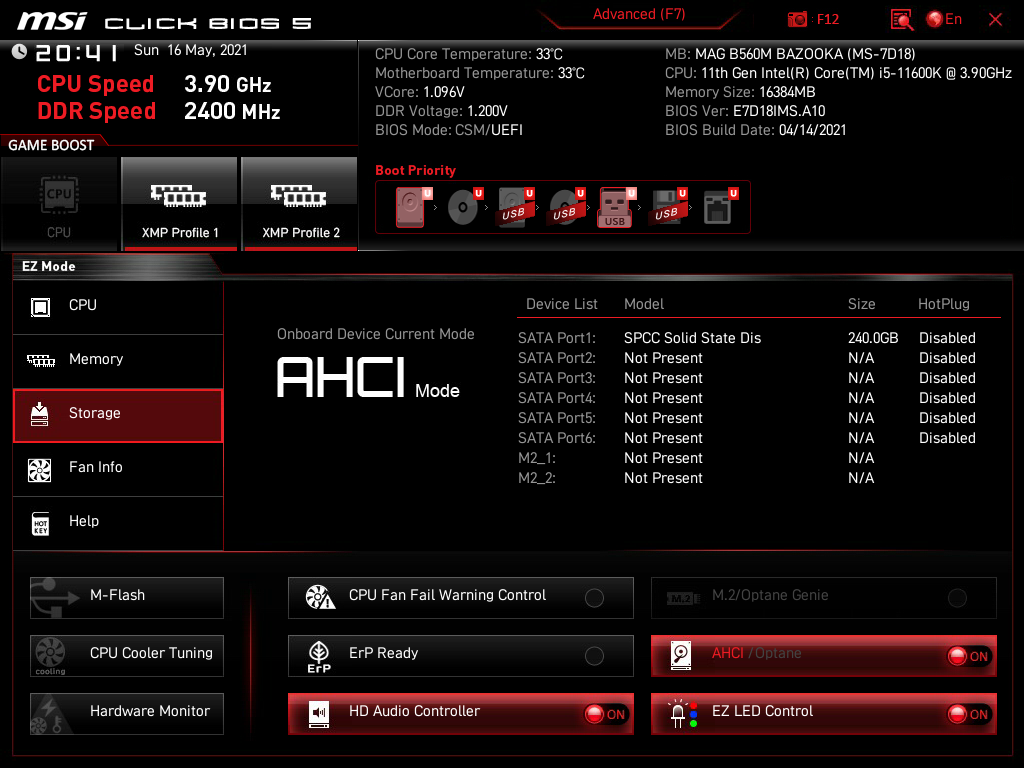Launch M-Flash utility

coord(127,597)
